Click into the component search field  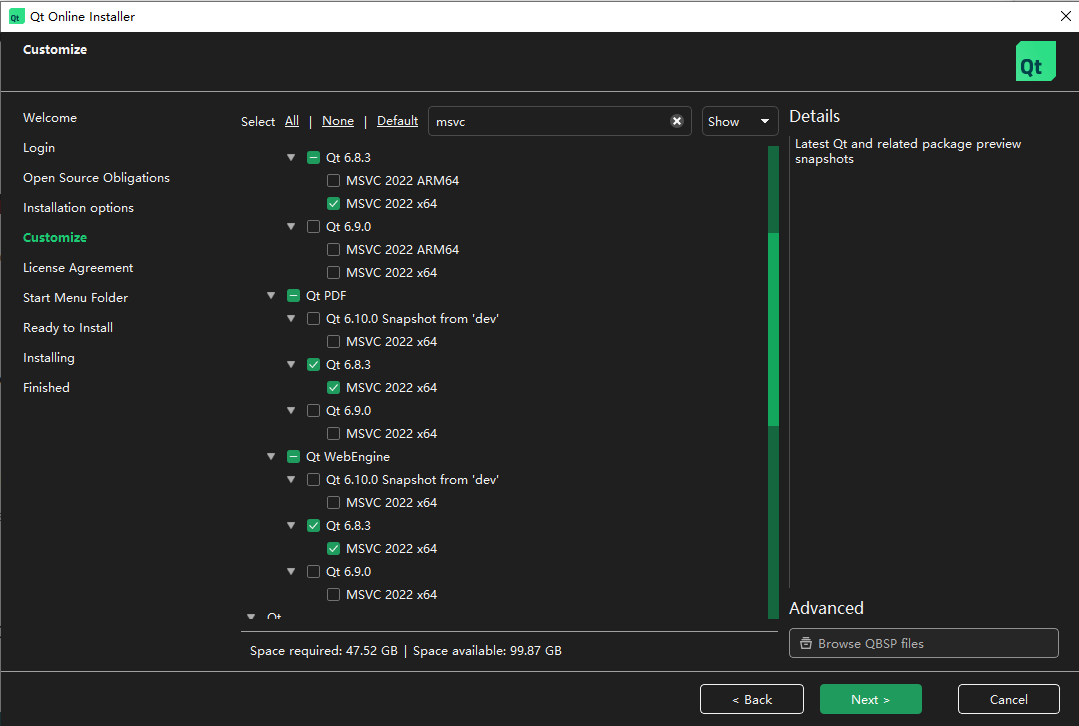click(545, 121)
